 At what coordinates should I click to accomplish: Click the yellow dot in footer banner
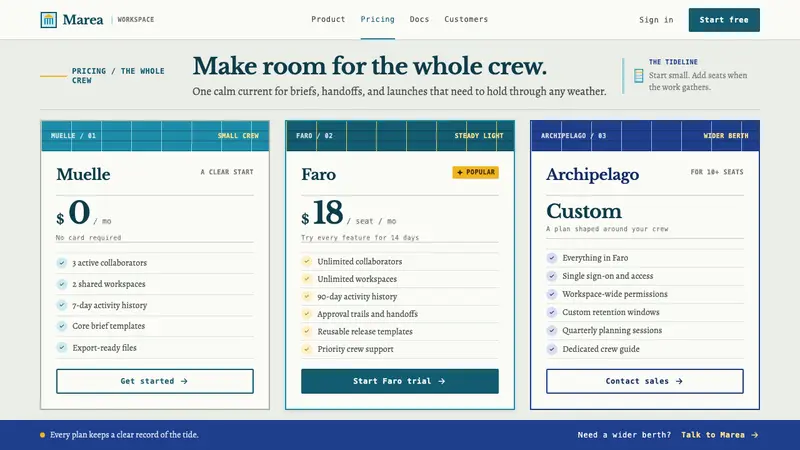coord(42,435)
